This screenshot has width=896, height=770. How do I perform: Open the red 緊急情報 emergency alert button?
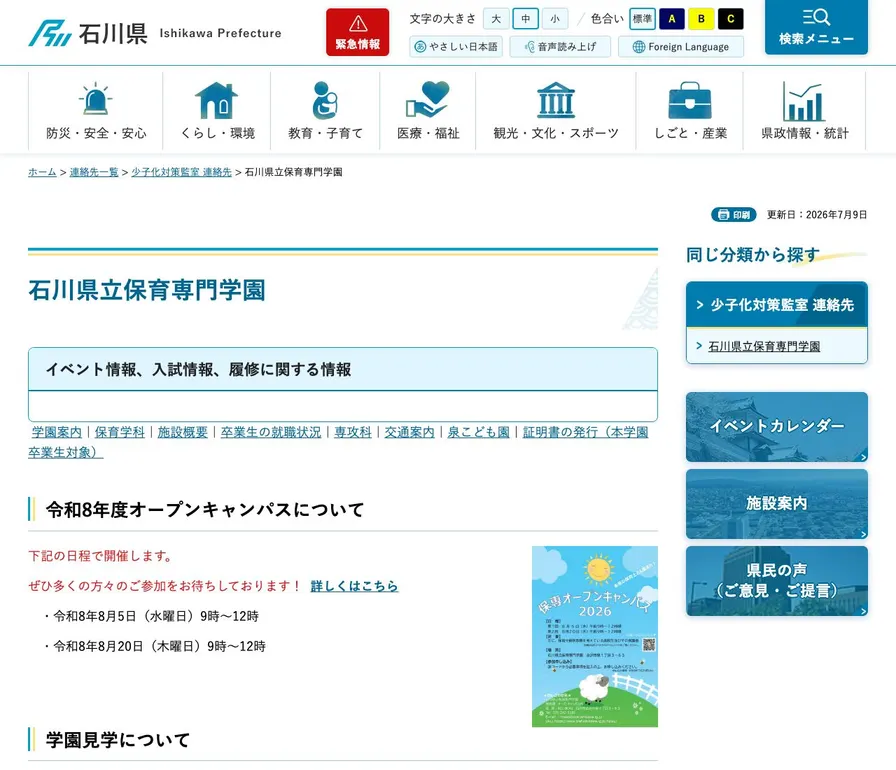click(358, 32)
